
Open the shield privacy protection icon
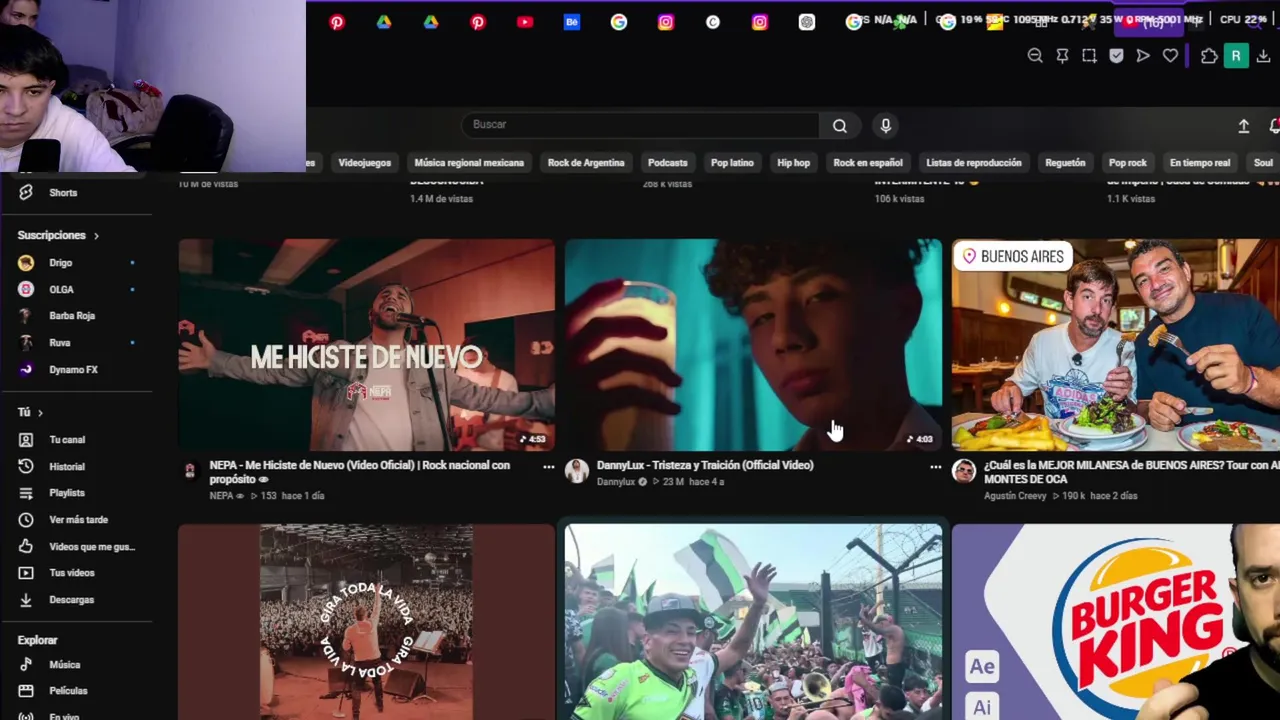click(x=1116, y=56)
